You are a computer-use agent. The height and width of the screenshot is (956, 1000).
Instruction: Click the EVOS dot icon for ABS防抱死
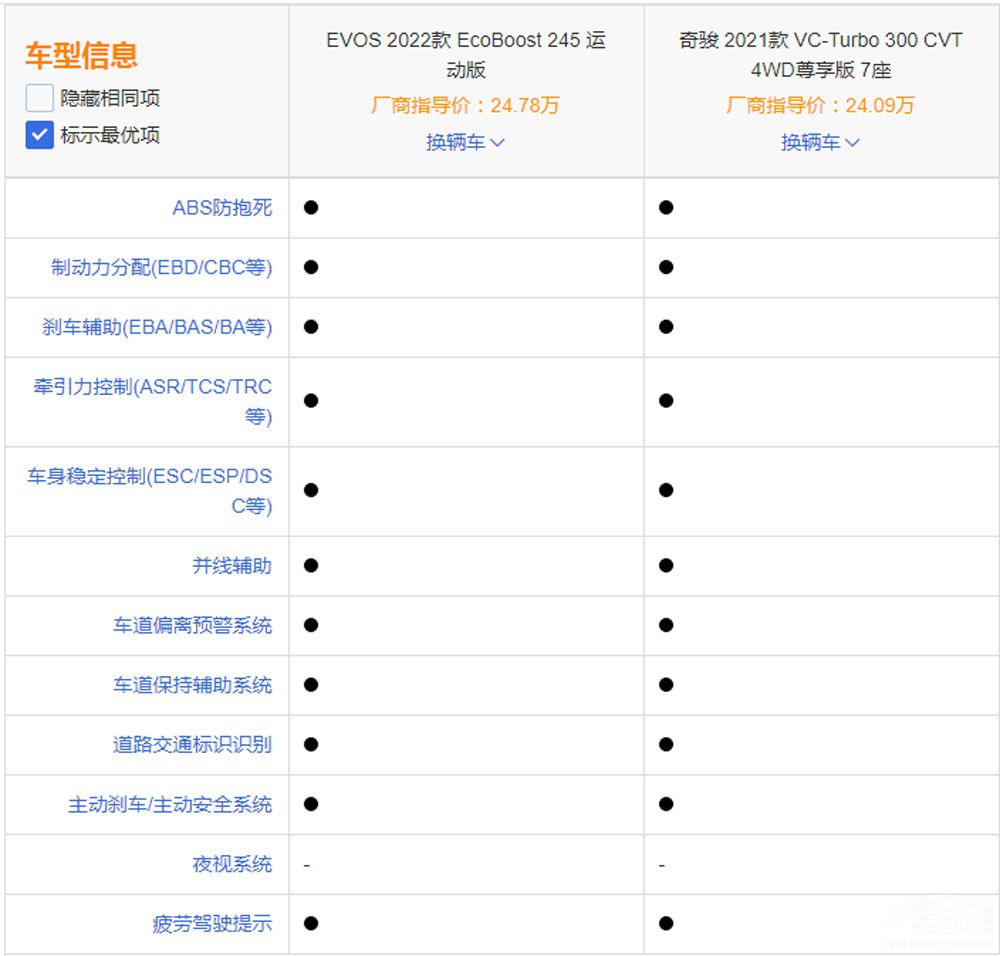(x=311, y=208)
